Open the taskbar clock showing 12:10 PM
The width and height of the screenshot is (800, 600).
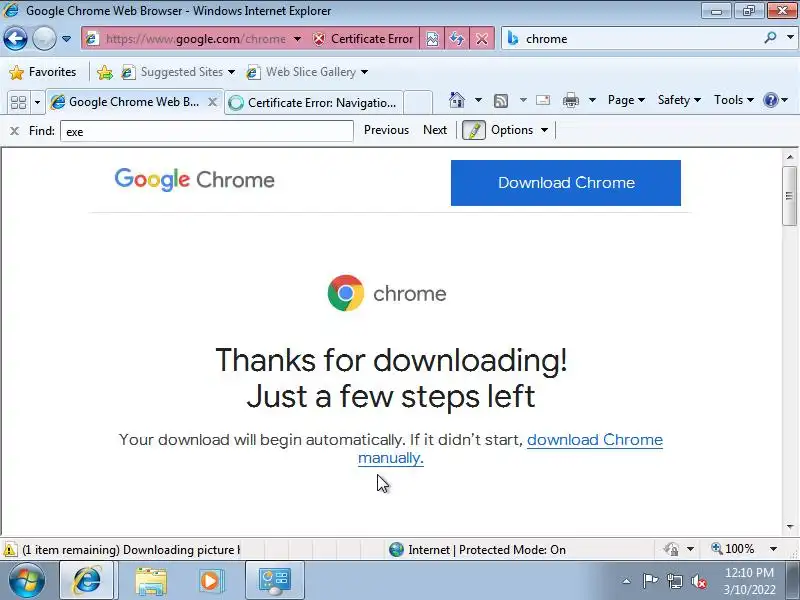[x=749, y=581]
